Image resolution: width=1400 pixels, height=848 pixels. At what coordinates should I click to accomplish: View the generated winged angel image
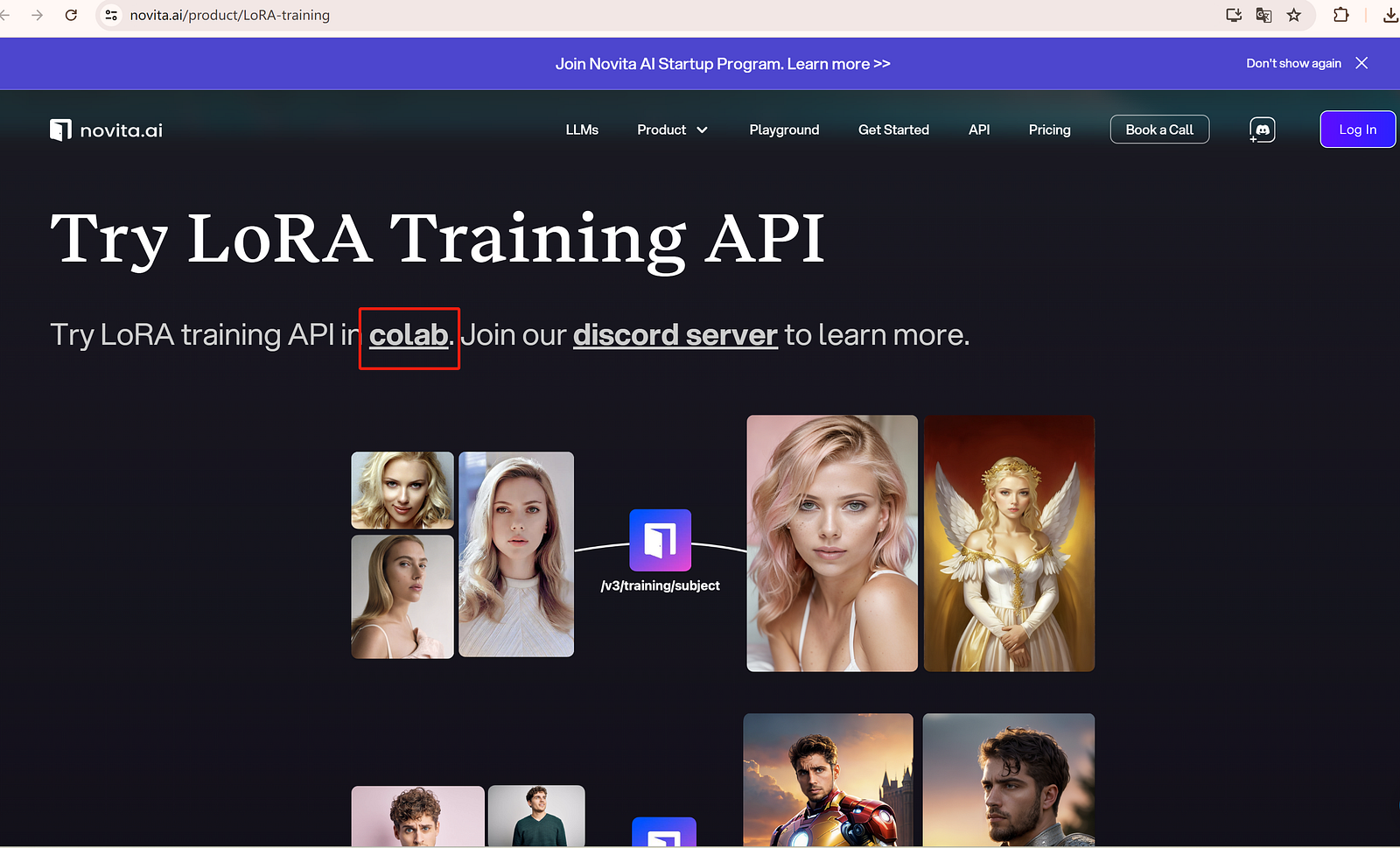click(1009, 543)
